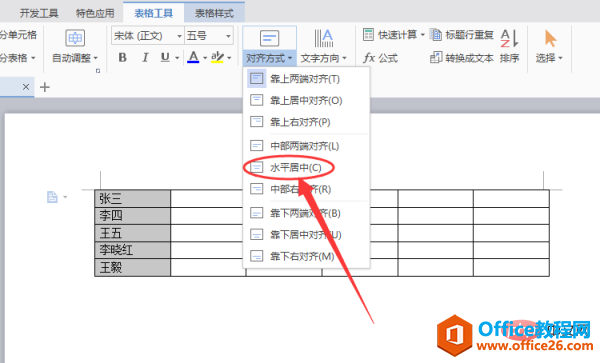Click the document page icon beside table
The height and width of the screenshot is (363, 600).
[52, 197]
